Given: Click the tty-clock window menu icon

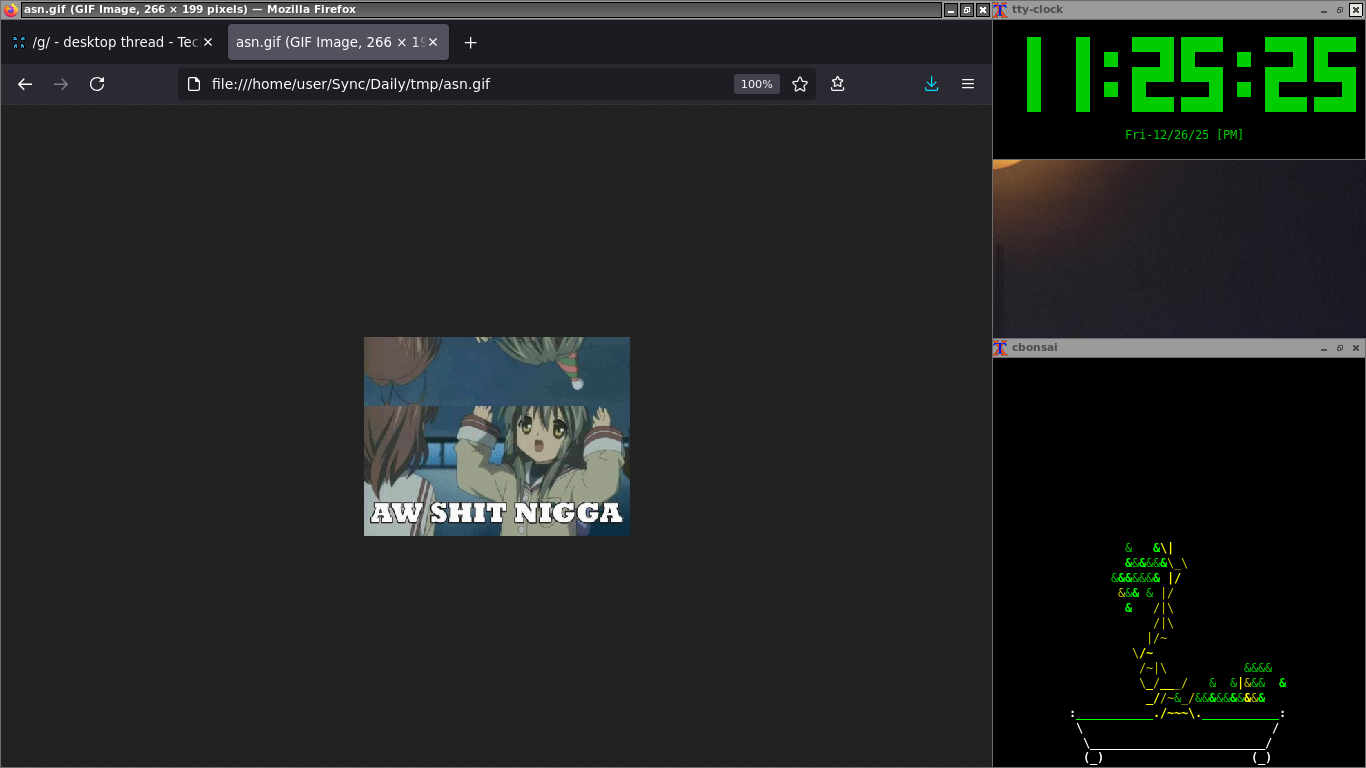Looking at the screenshot, I should pos(1000,10).
